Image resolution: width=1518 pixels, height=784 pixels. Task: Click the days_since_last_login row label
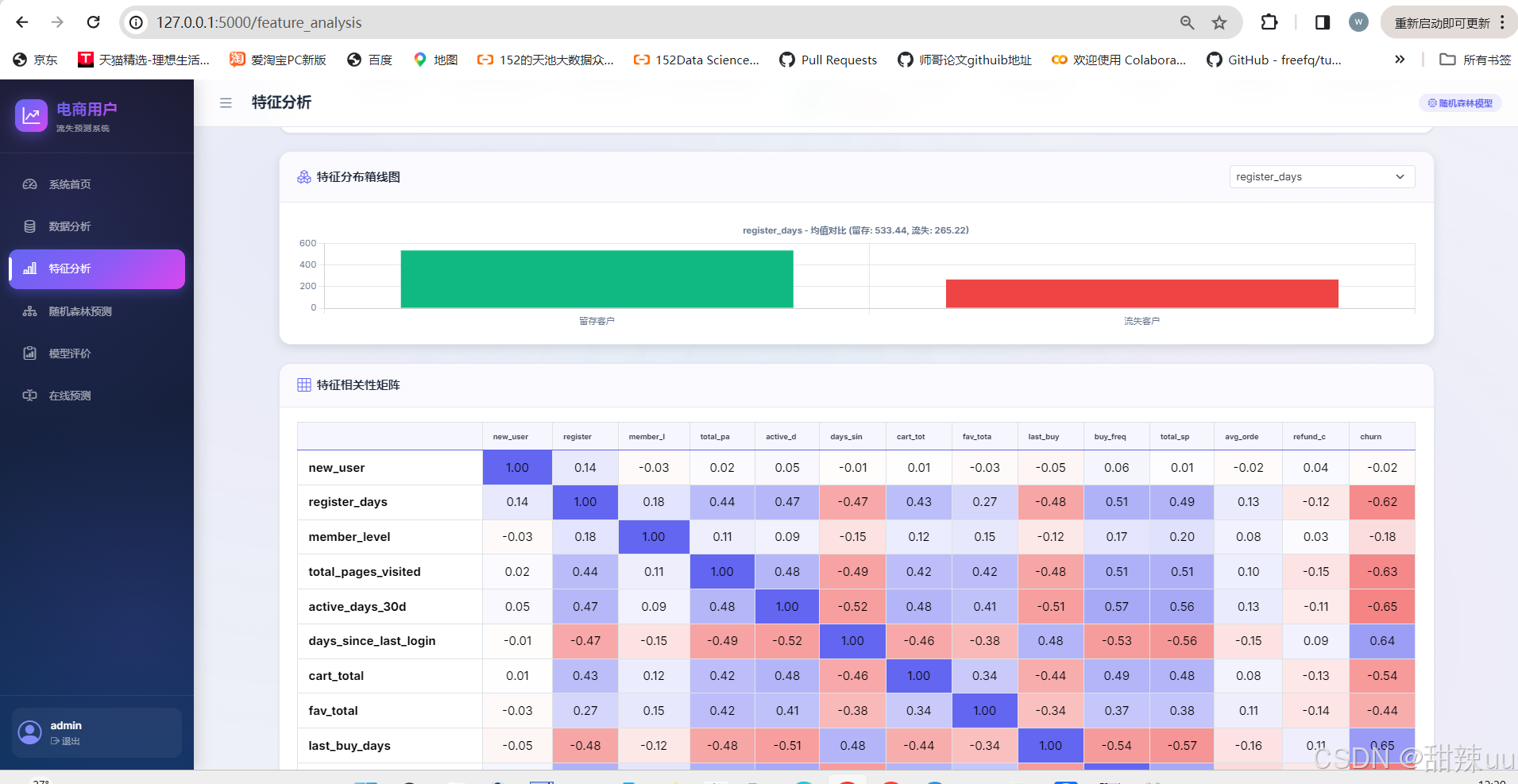(372, 641)
